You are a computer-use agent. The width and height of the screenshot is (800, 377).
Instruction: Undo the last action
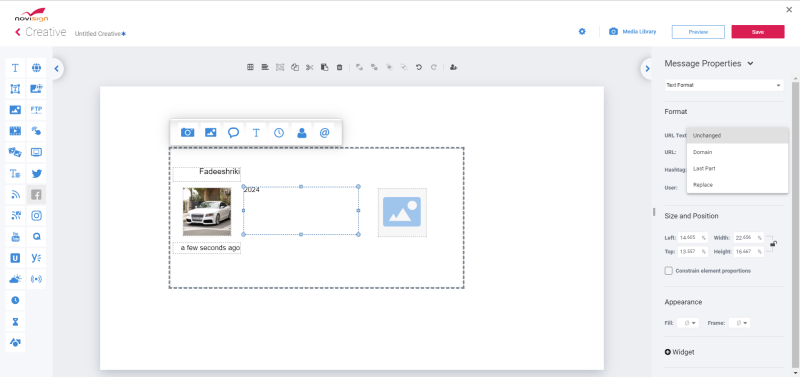(419, 67)
